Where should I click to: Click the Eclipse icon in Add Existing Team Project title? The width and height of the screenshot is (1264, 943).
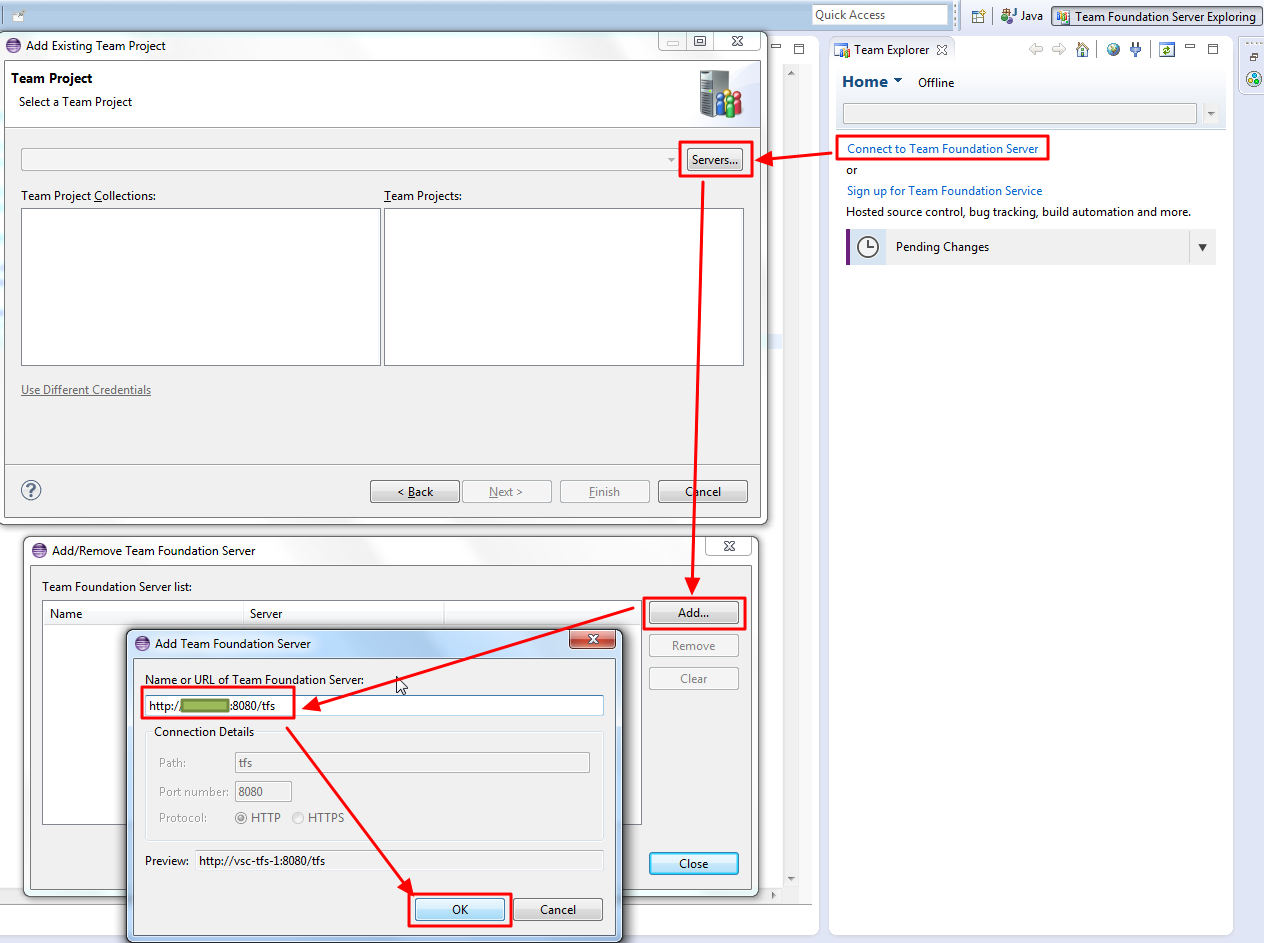[14, 46]
